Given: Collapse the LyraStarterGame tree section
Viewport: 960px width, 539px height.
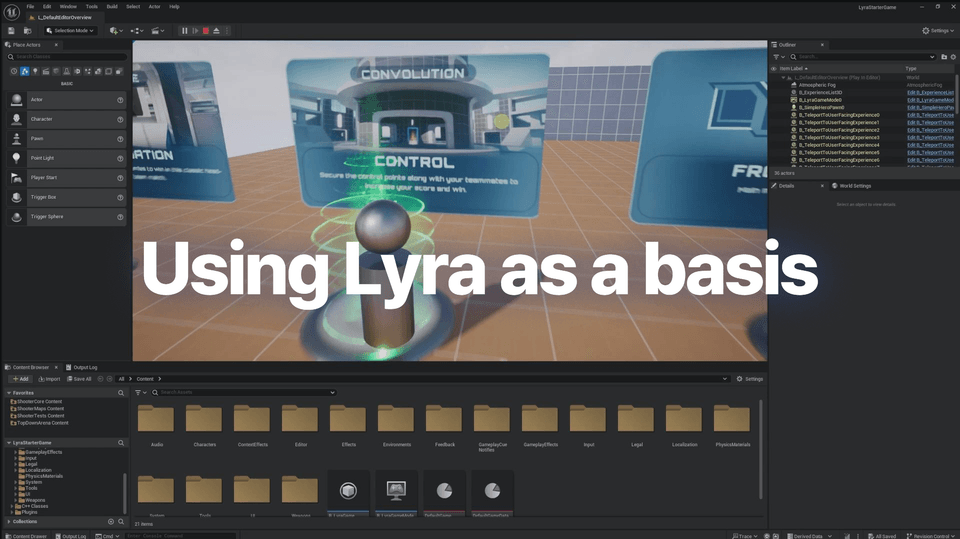Looking at the screenshot, I should (x=9, y=443).
